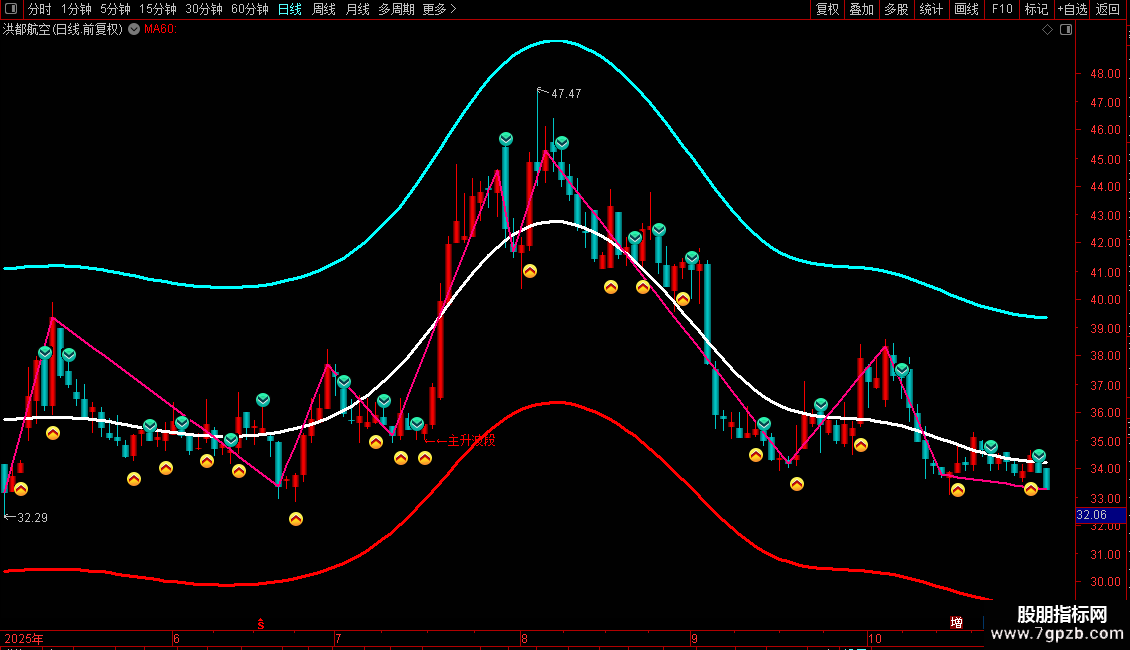Toggle the right sidebar panel icon

(x=1066, y=30)
